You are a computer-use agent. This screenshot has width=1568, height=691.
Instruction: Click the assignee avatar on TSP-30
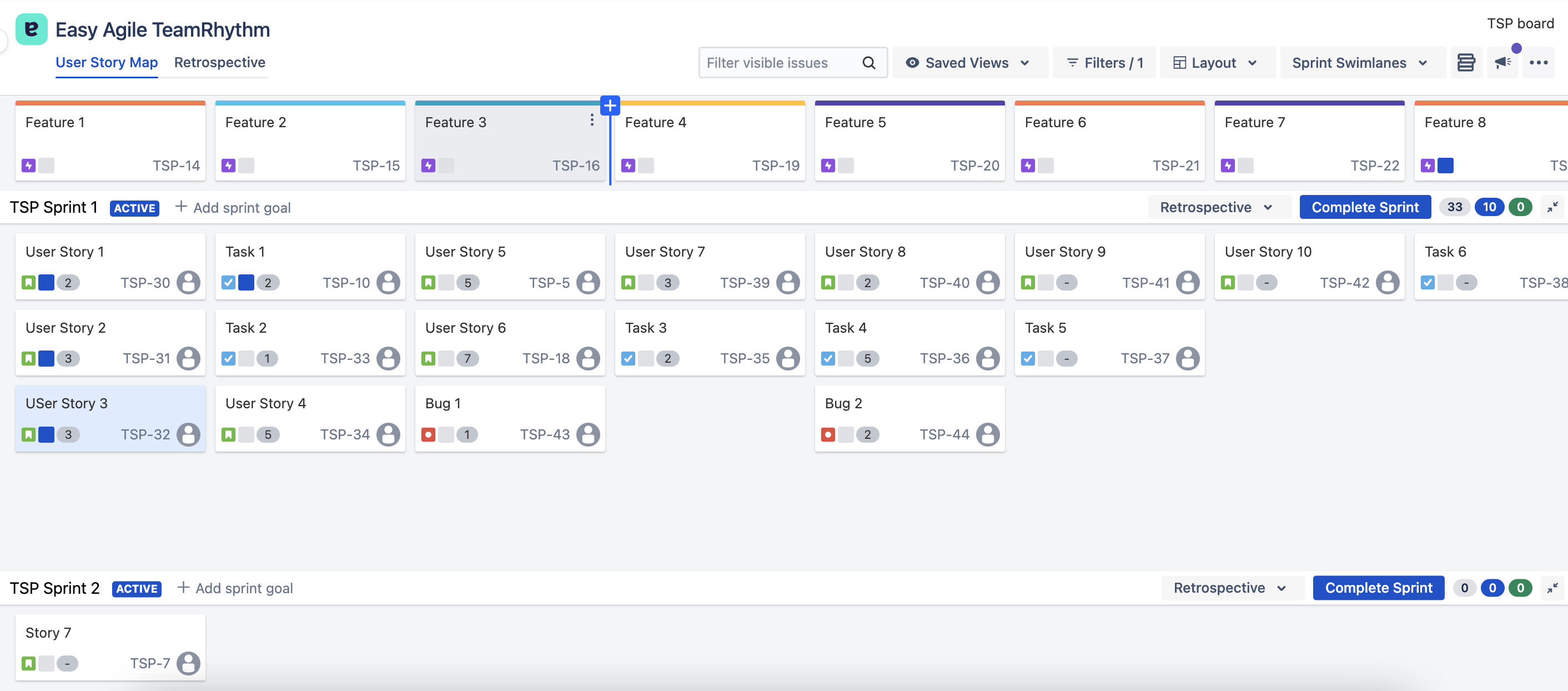(x=188, y=283)
